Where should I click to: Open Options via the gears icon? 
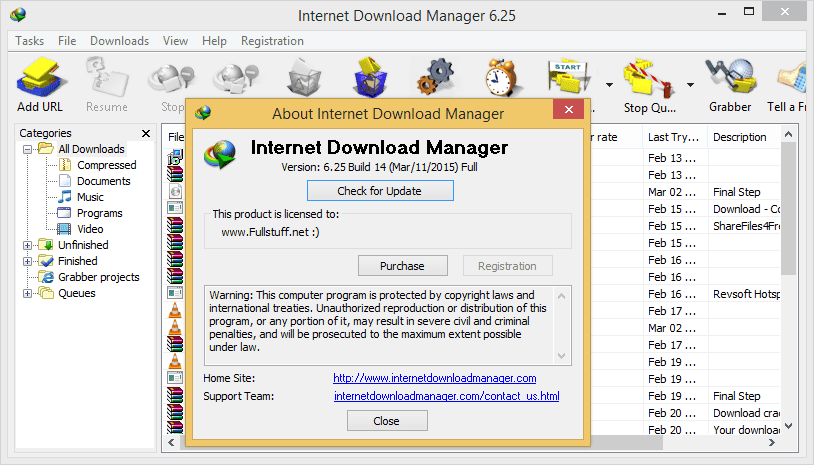(436, 77)
